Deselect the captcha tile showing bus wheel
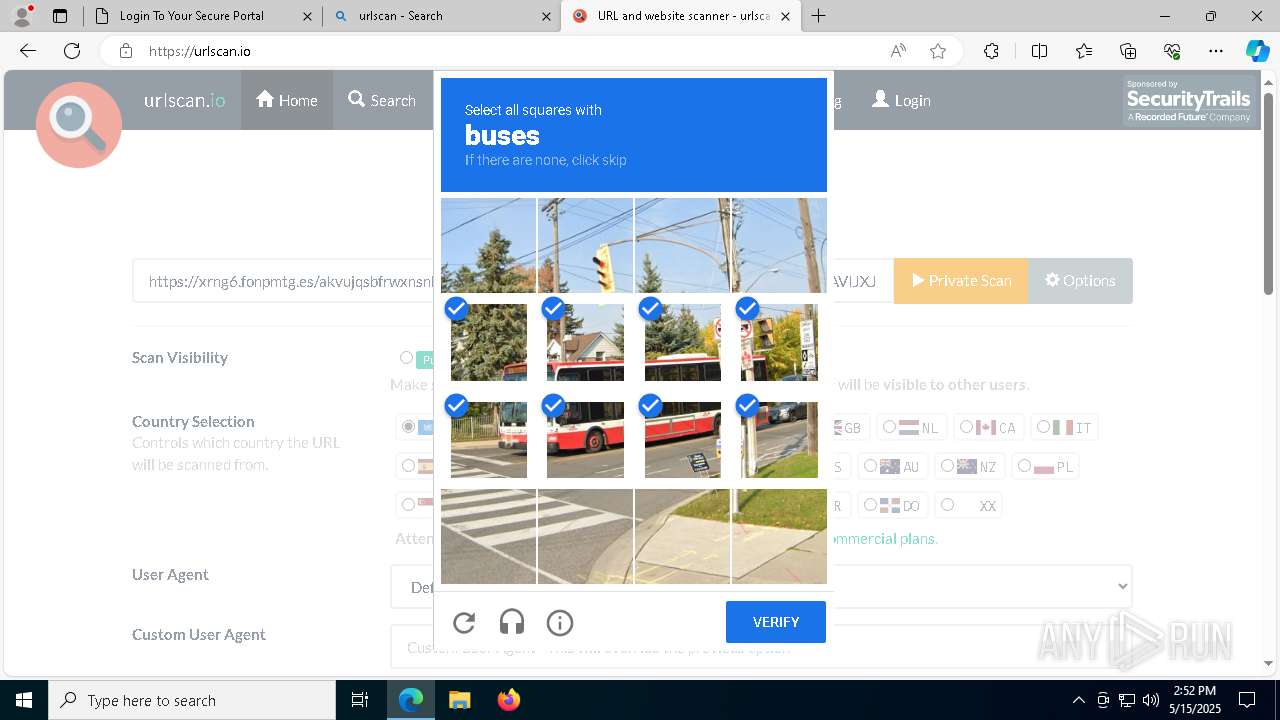Screen dimensions: 1280x720 585,440
